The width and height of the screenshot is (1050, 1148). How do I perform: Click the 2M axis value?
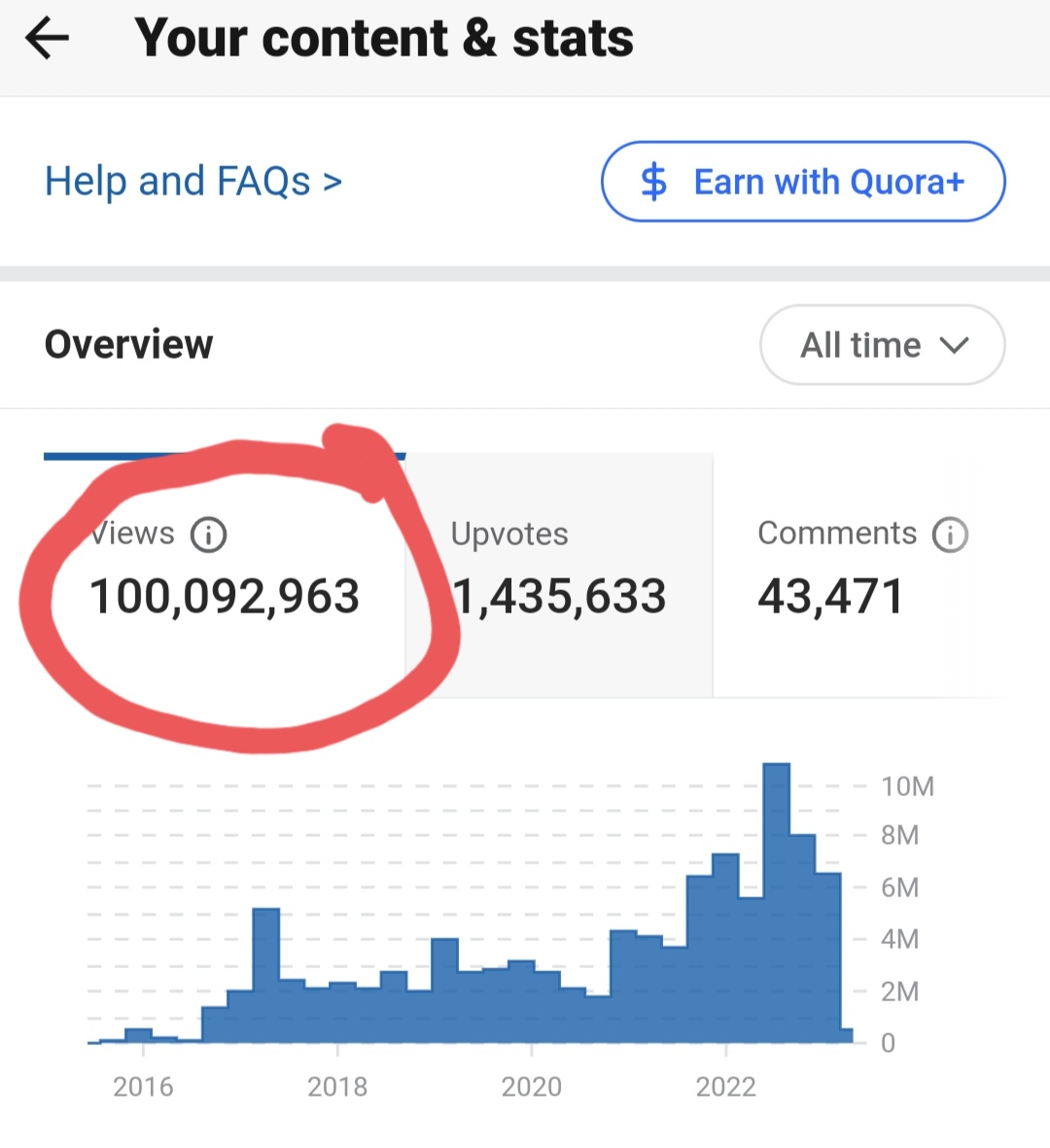(900, 991)
